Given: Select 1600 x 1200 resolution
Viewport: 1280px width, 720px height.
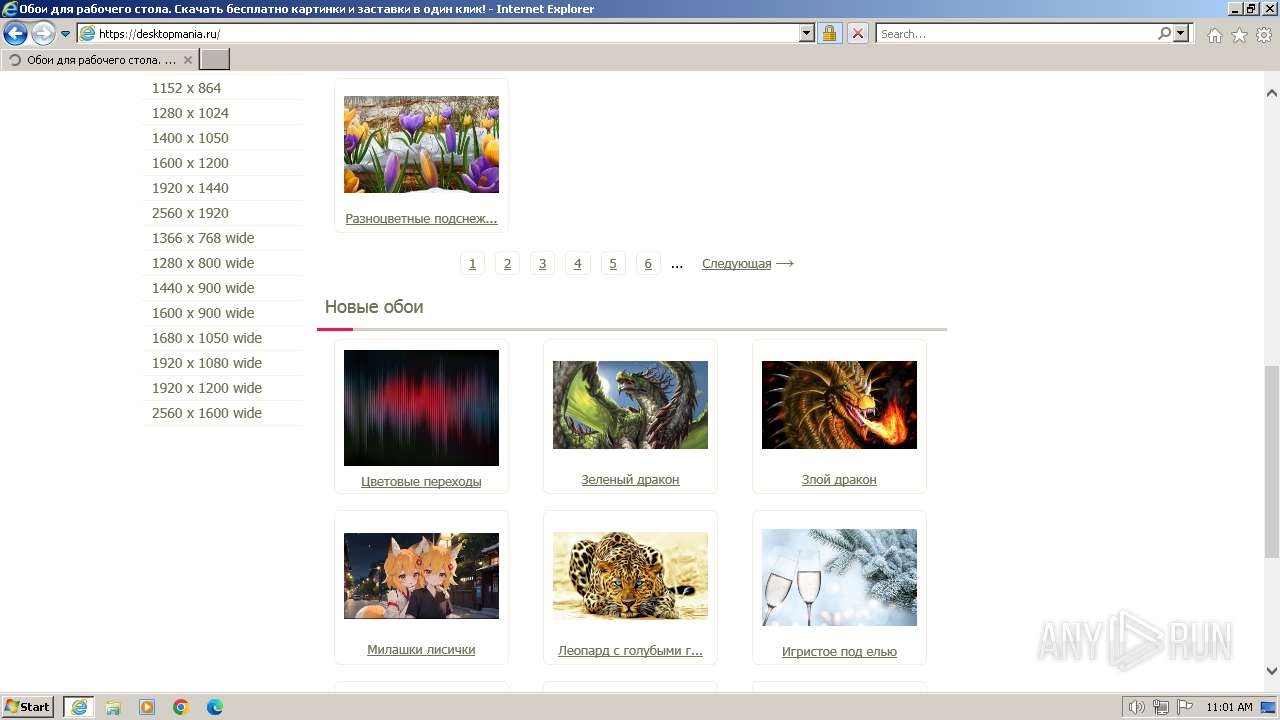Looking at the screenshot, I should [190, 163].
